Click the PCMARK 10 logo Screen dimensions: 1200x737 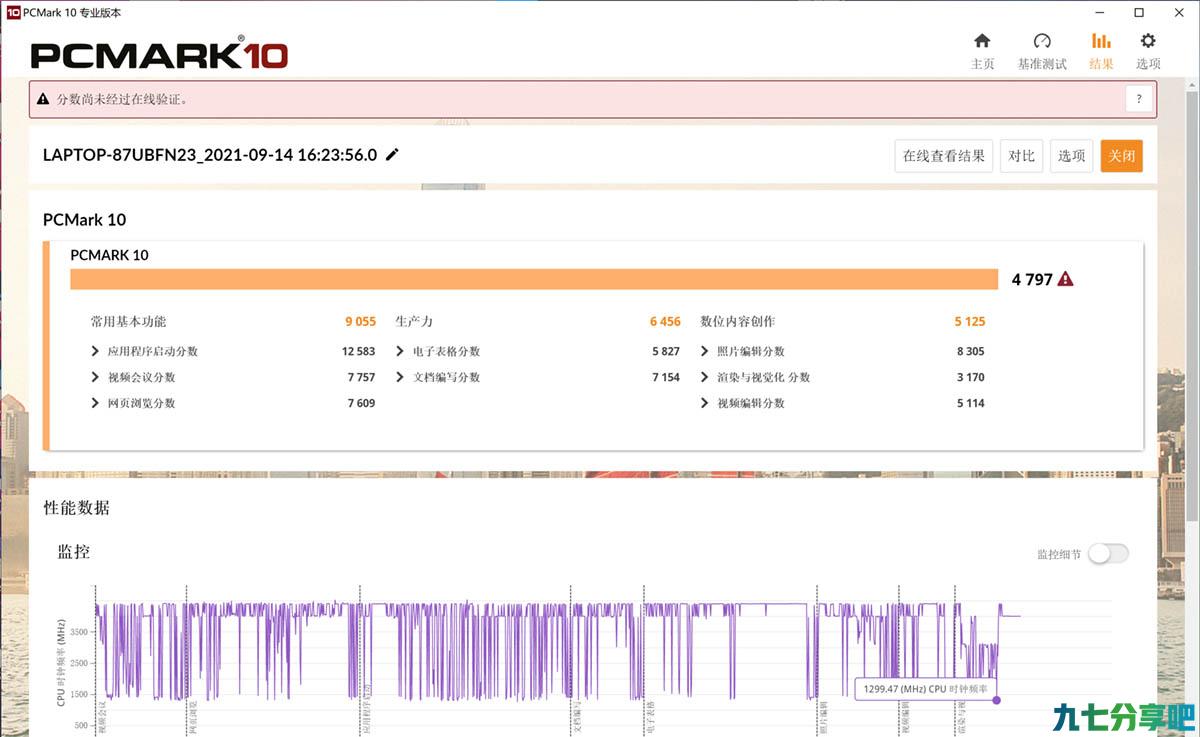159,54
